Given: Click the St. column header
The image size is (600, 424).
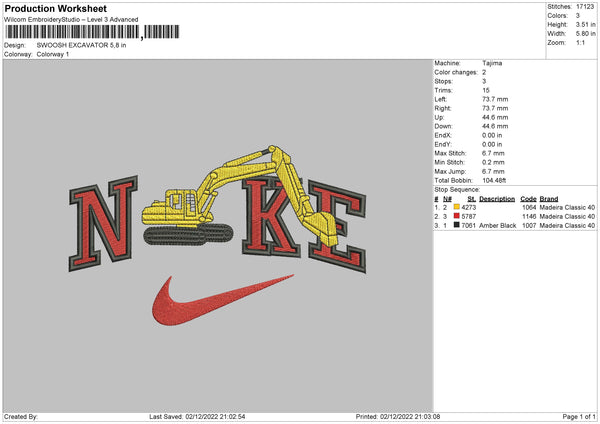Looking at the screenshot, I should pyautogui.click(x=471, y=199).
